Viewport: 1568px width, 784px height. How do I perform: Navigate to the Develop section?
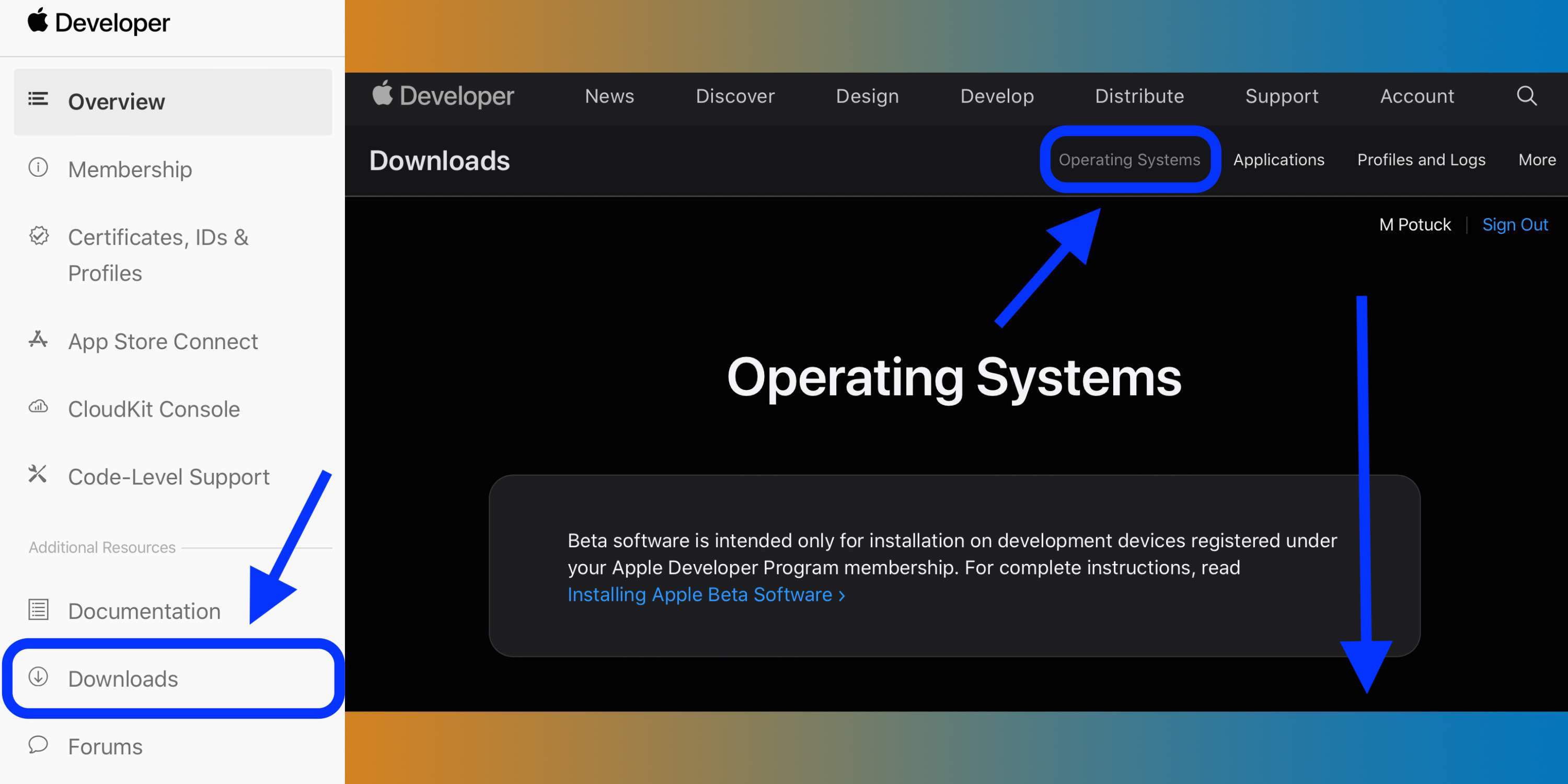(996, 96)
